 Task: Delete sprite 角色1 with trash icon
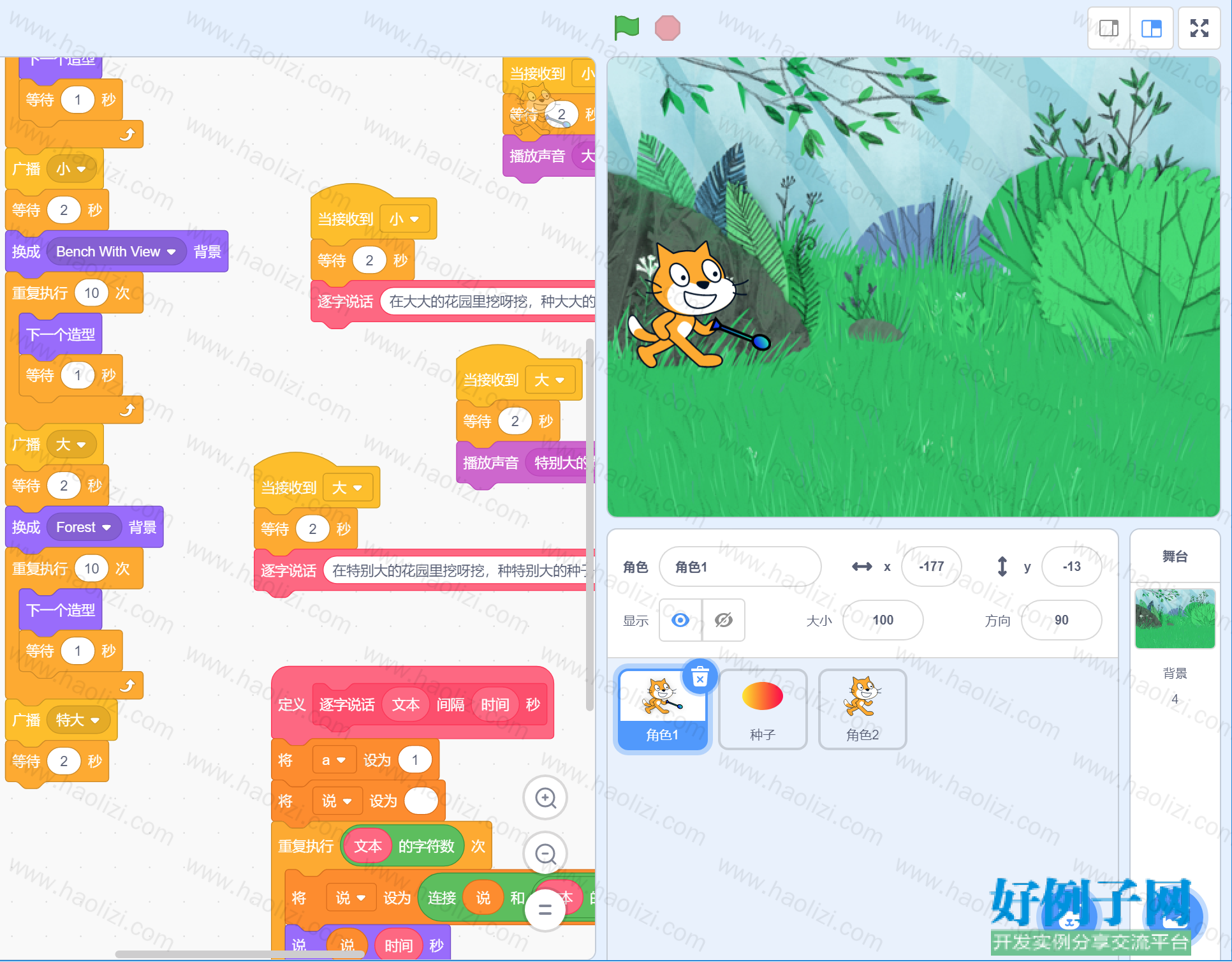pos(700,676)
